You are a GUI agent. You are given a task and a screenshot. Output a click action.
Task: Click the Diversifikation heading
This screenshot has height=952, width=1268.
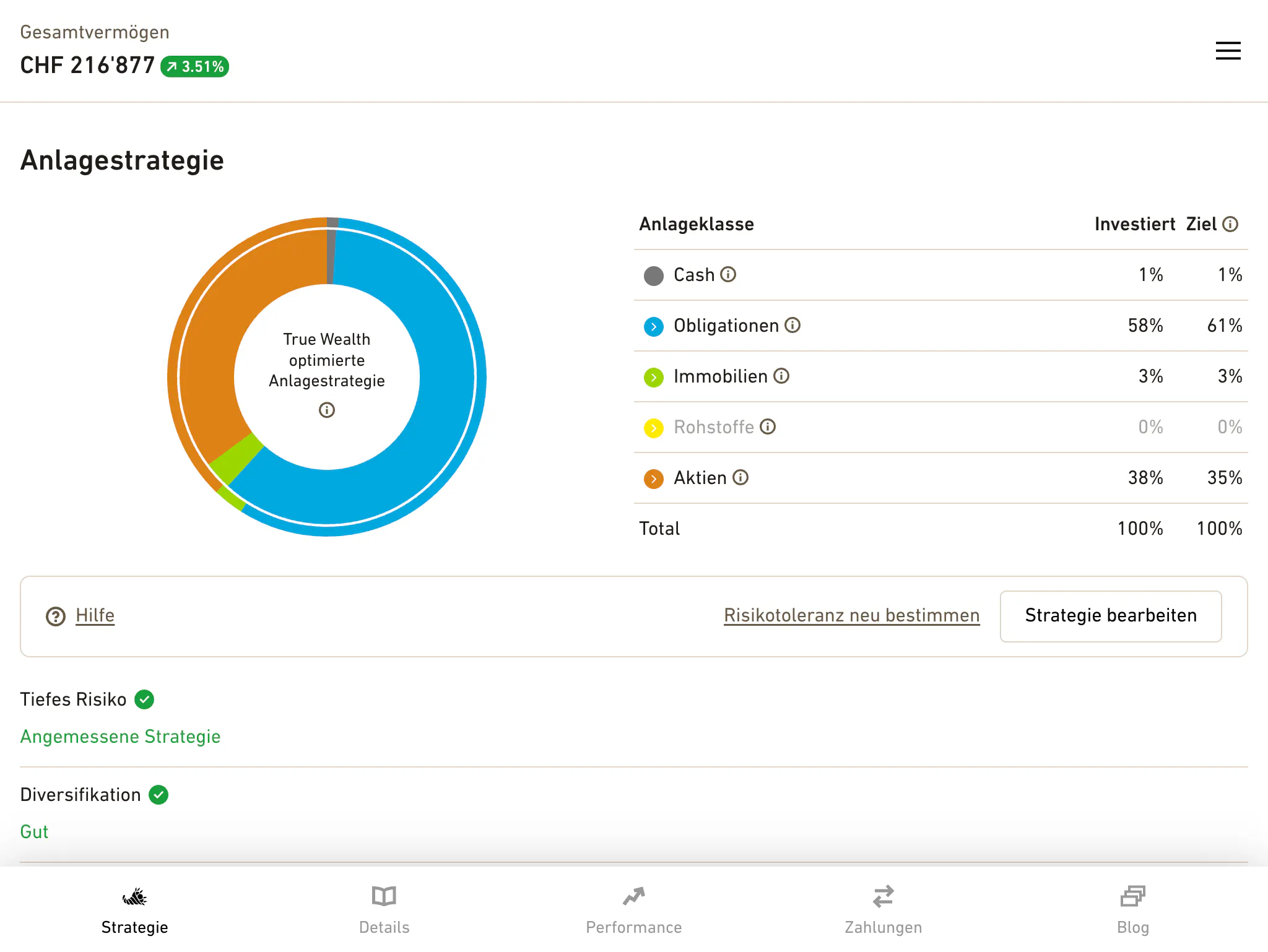[x=80, y=795]
